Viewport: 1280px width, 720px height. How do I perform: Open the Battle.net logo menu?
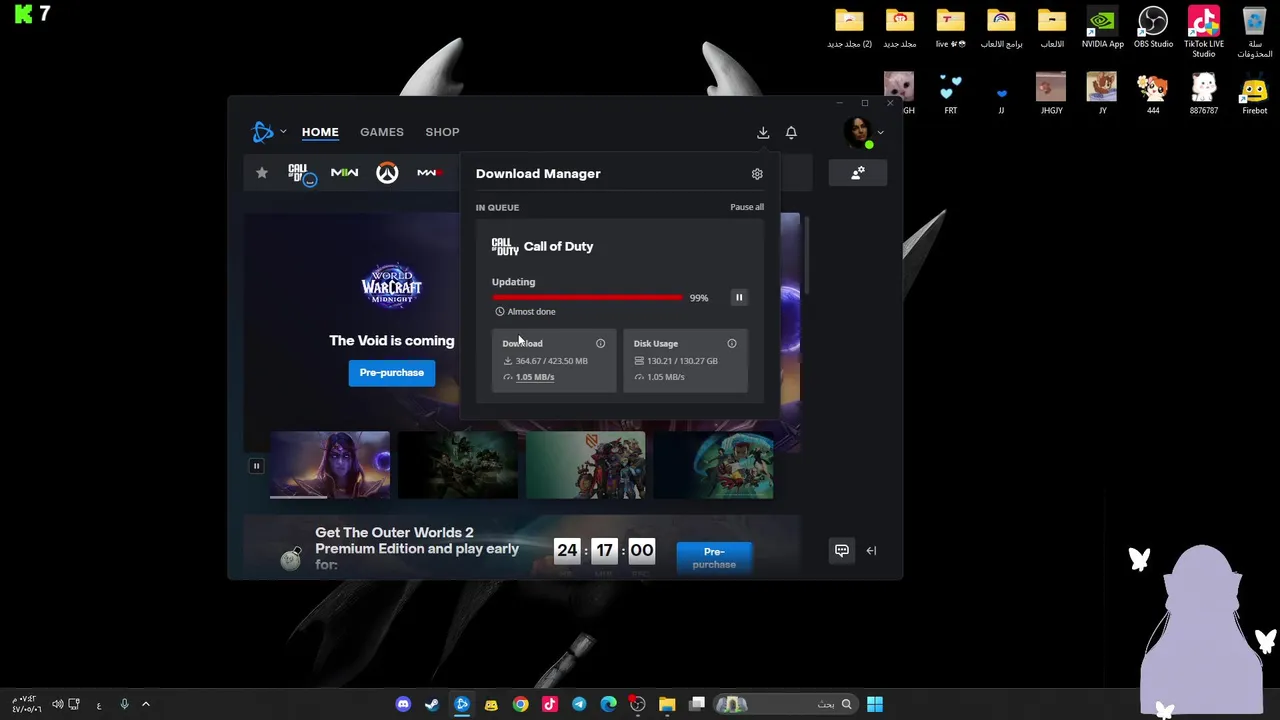click(x=263, y=132)
